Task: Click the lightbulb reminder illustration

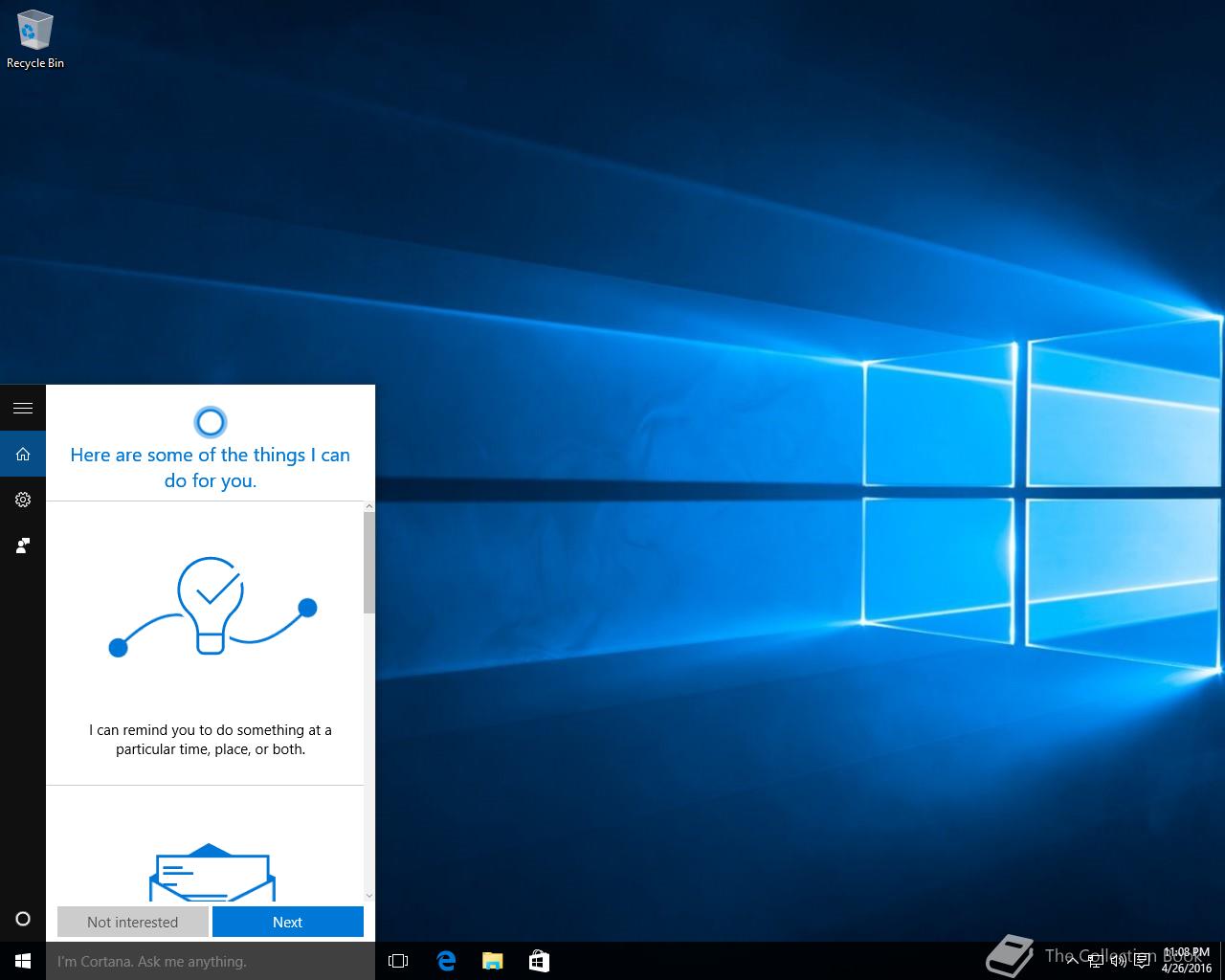Action: click(x=212, y=607)
